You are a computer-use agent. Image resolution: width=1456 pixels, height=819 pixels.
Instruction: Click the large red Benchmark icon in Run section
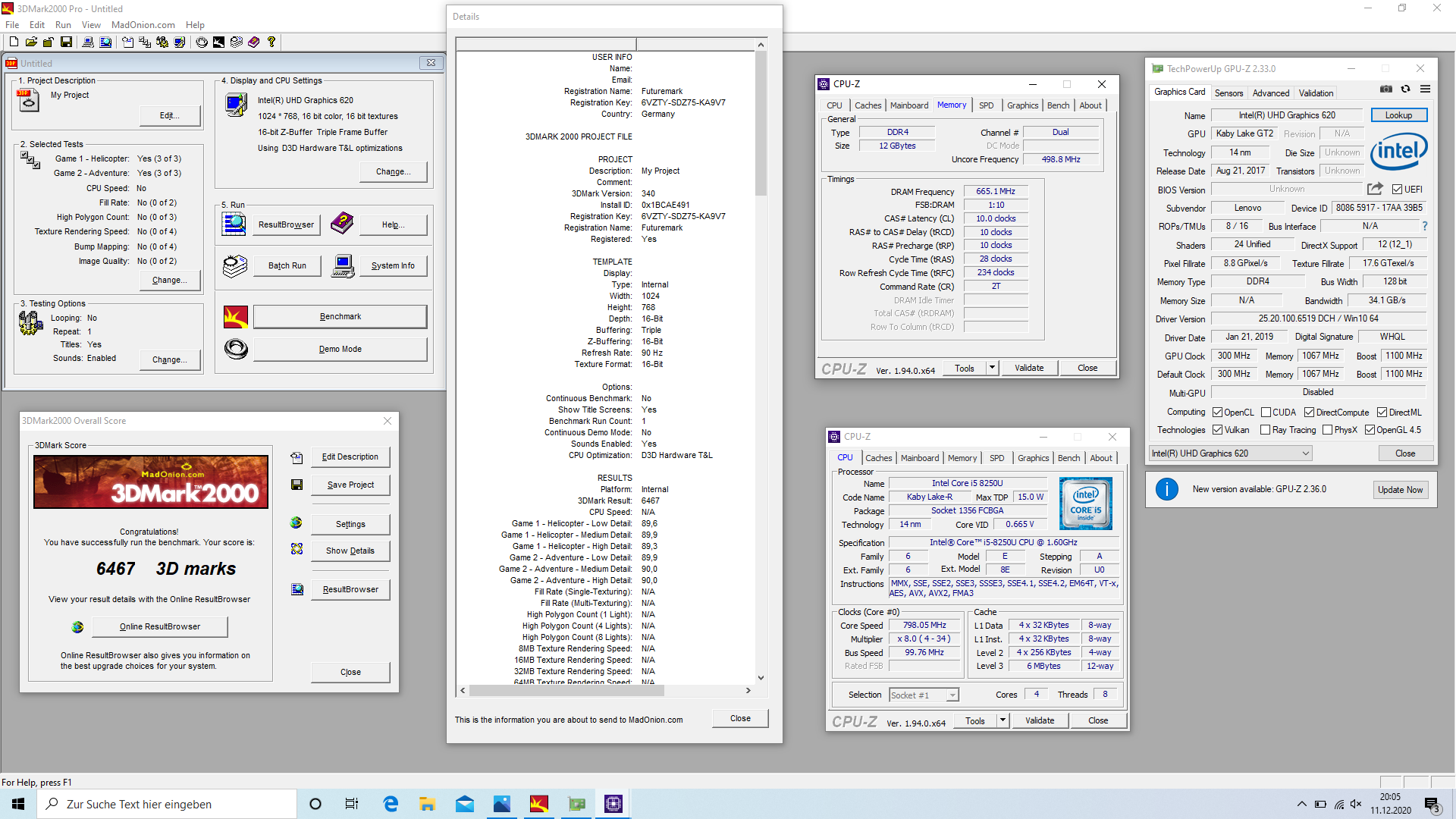[236, 316]
